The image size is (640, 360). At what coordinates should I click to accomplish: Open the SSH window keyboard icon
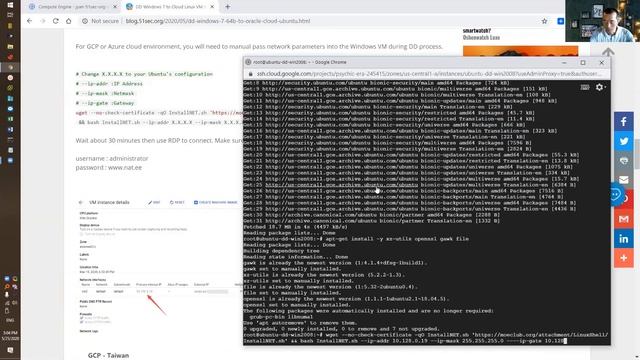coord(584,87)
